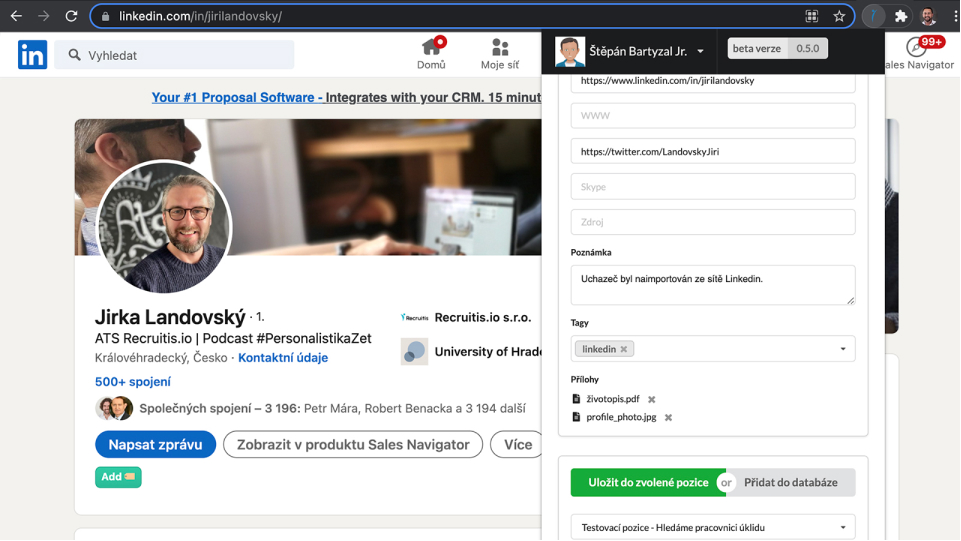The height and width of the screenshot is (541, 961).
Task: Click the Proposal Software ad link
Action: click(346, 97)
